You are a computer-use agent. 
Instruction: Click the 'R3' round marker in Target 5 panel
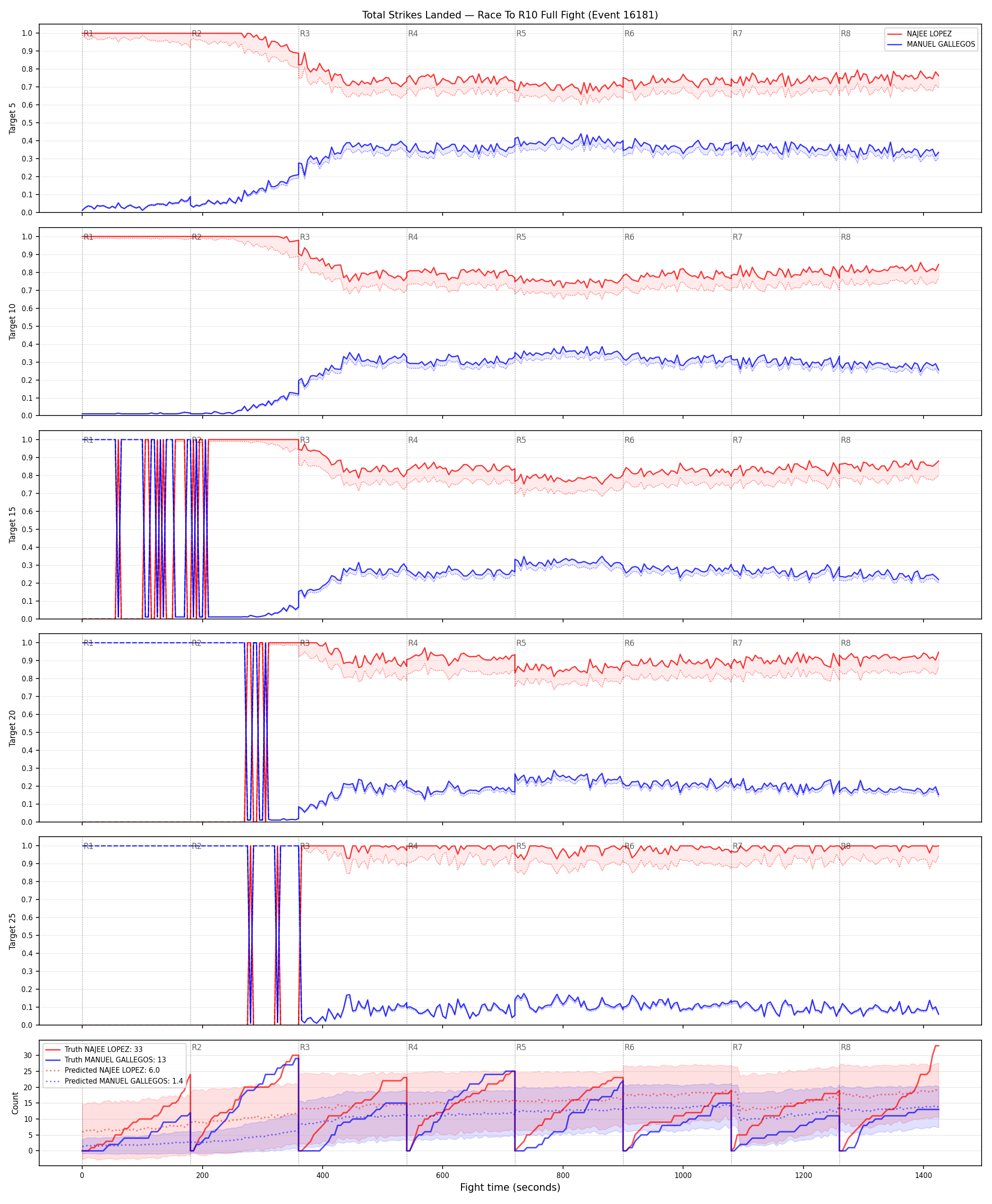[x=305, y=34]
